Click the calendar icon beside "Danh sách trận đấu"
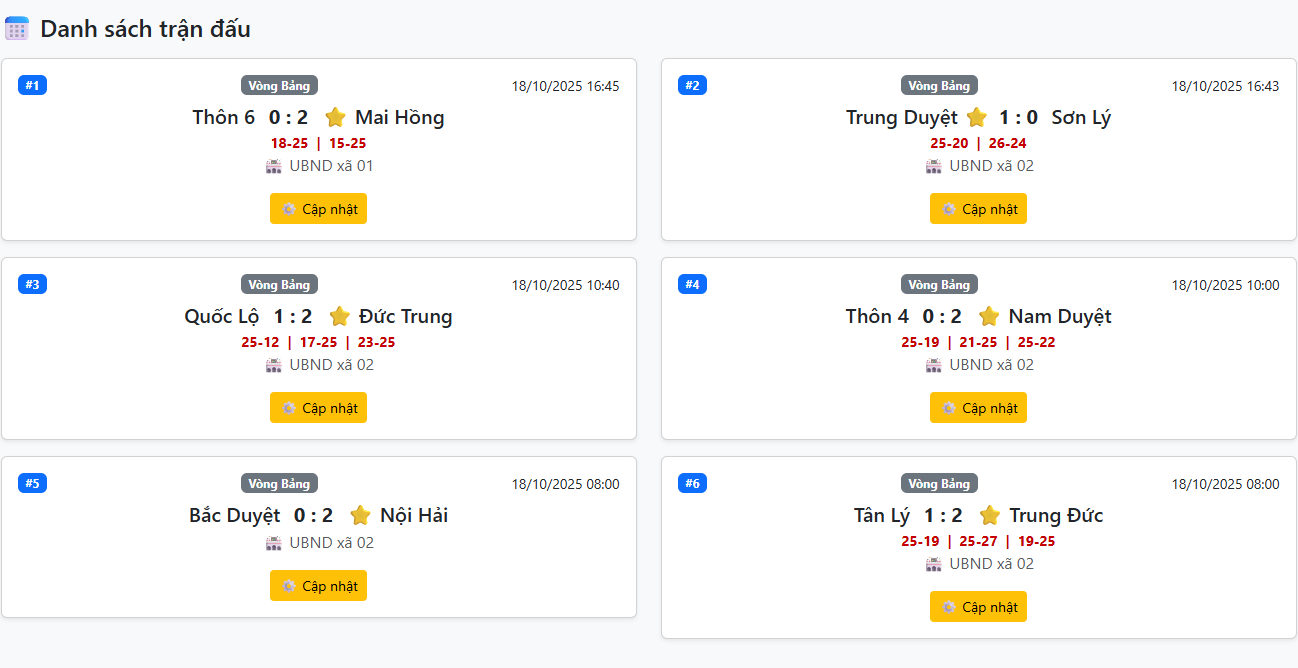 pyautogui.click(x=16, y=28)
